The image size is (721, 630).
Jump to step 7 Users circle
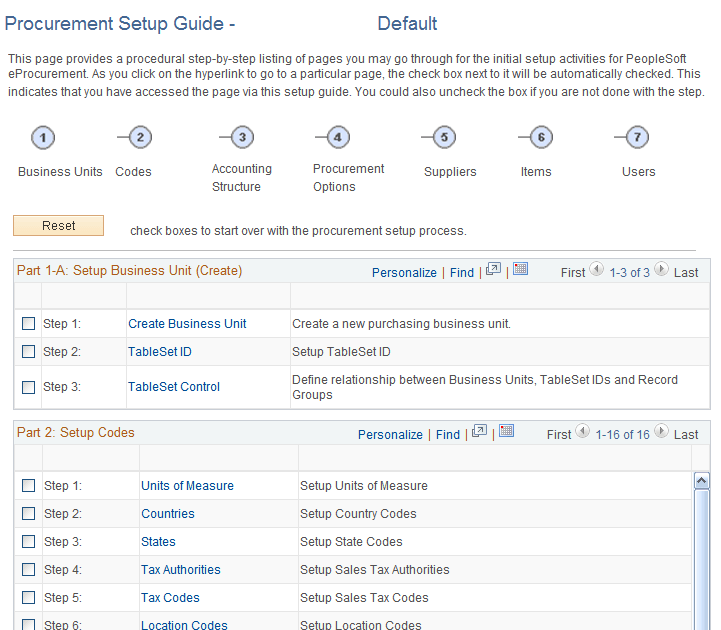click(637, 137)
